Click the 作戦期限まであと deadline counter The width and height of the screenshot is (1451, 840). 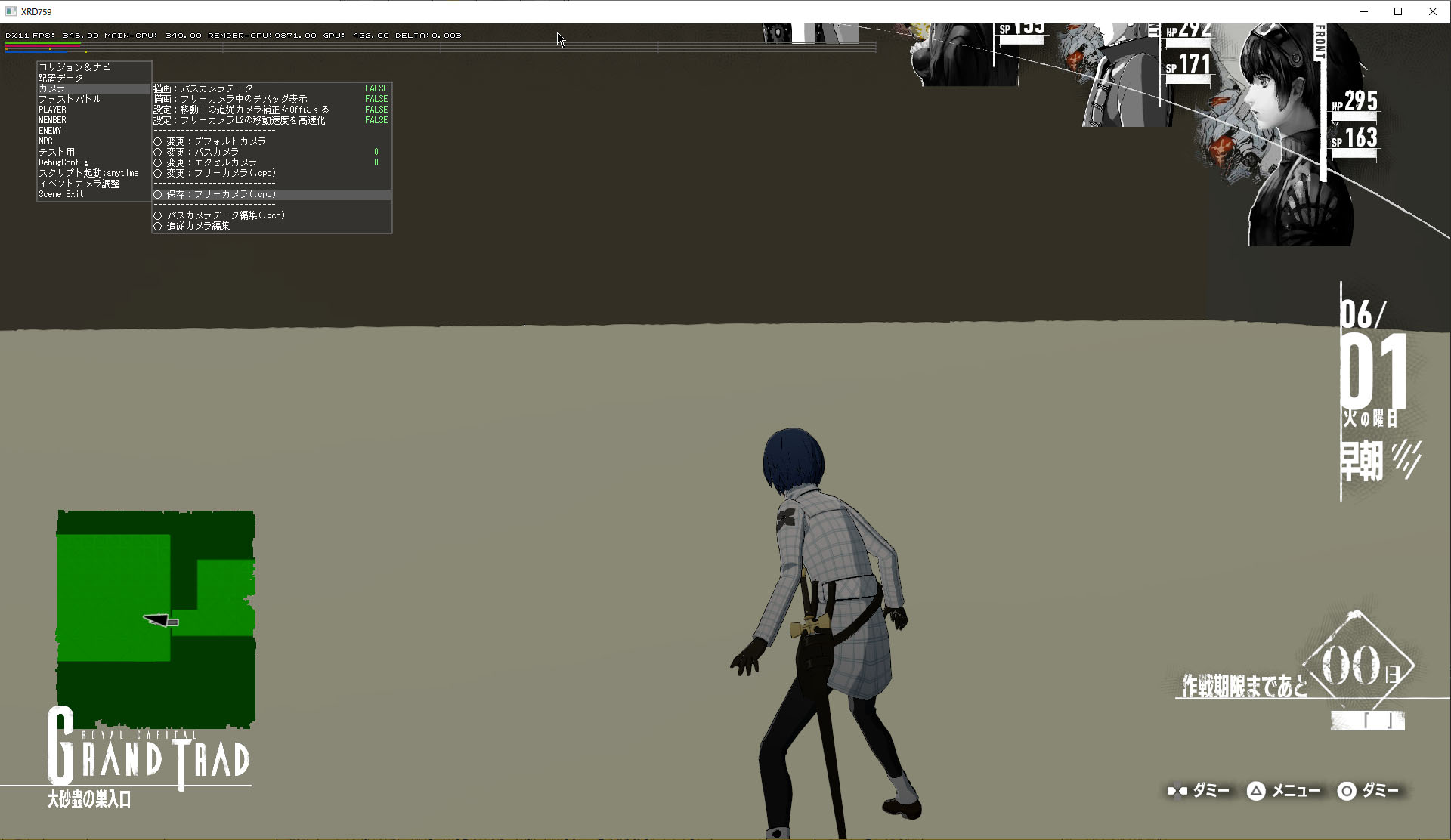tap(1245, 685)
